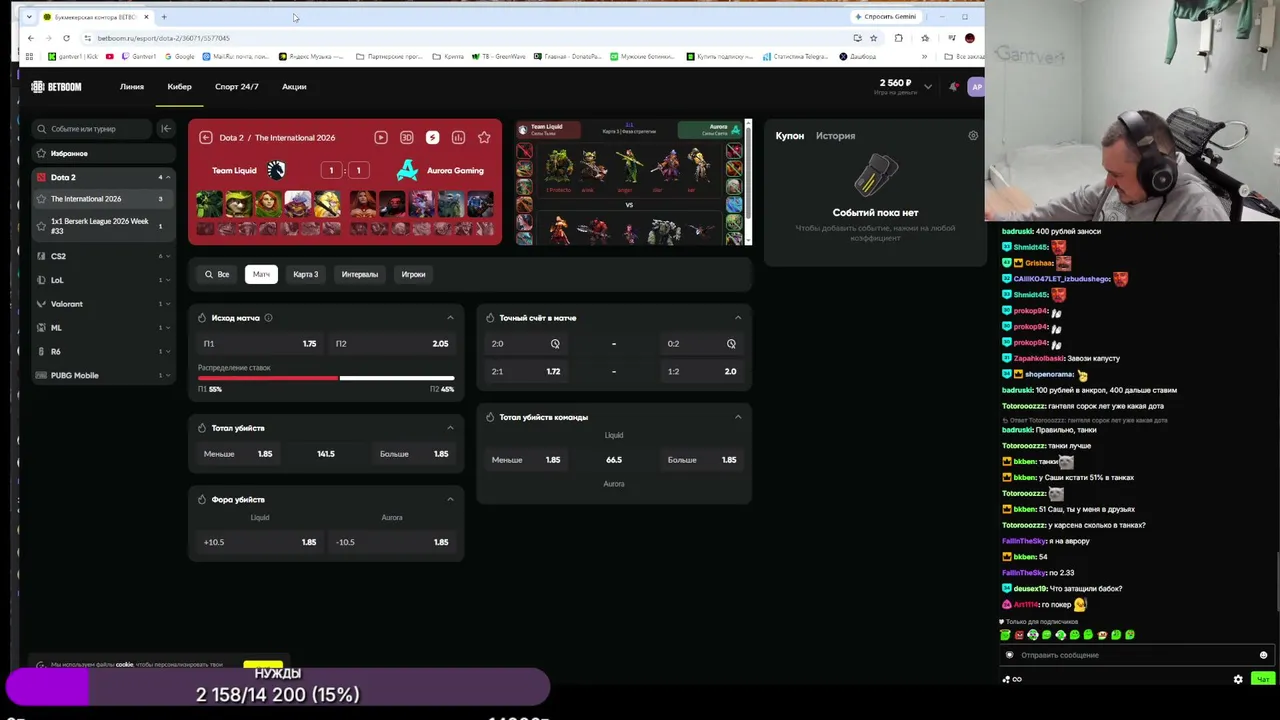Collapse the Тотал убийств market
1280x720 pixels.
click(450, 428)
